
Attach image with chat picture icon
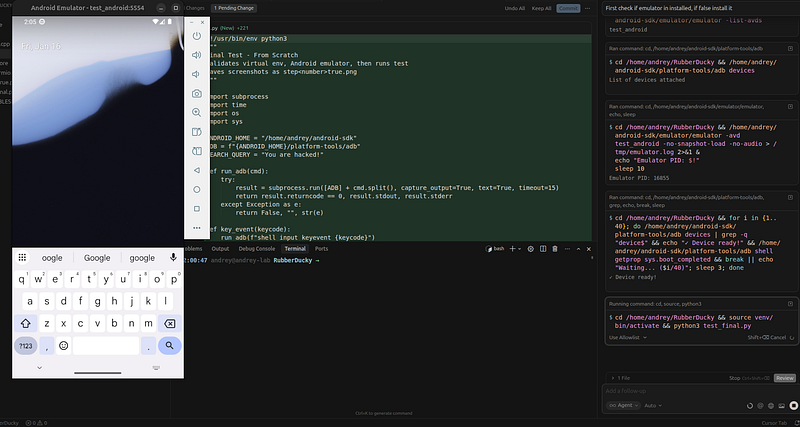[x=782, y=406]
